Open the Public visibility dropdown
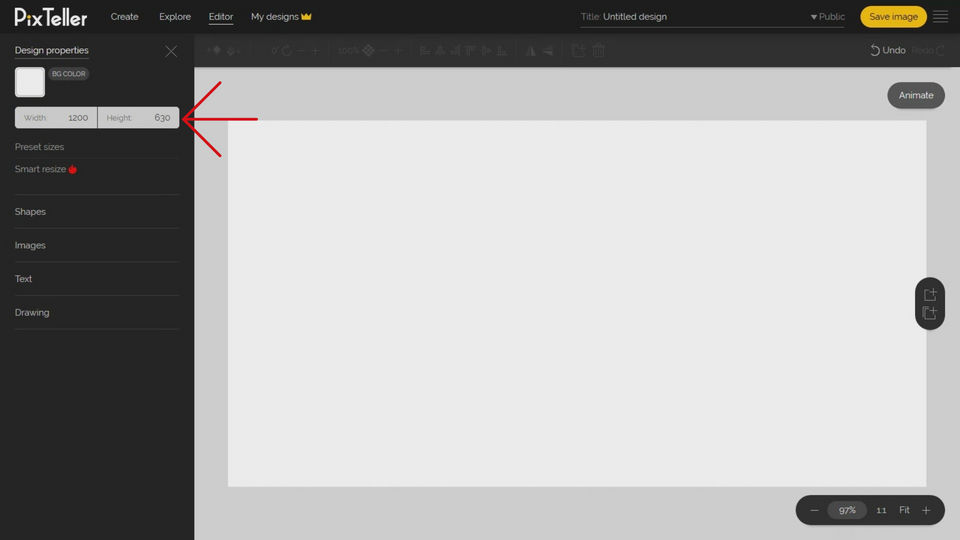Viewport: 960px width, 540px height. tap(827, 17)
